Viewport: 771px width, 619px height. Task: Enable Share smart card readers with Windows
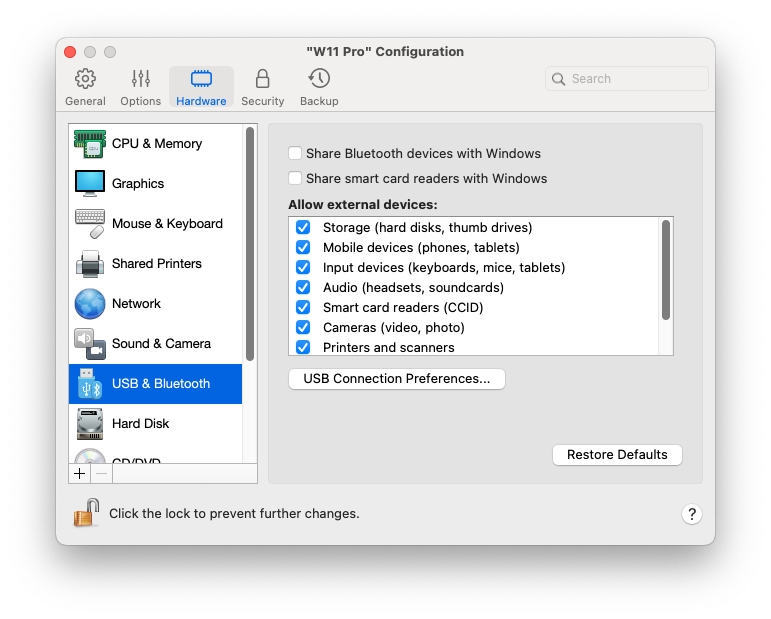295,179
